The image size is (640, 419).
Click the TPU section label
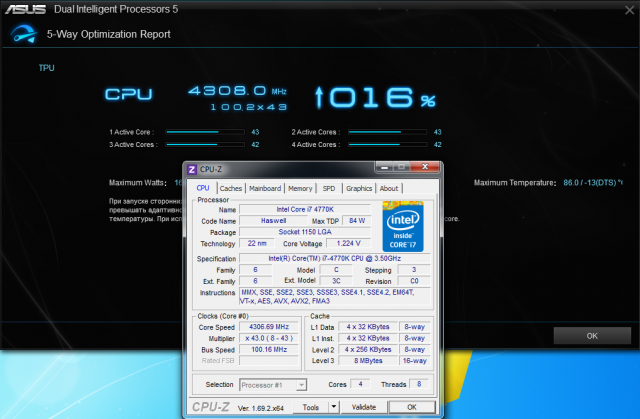coord(47,68)
